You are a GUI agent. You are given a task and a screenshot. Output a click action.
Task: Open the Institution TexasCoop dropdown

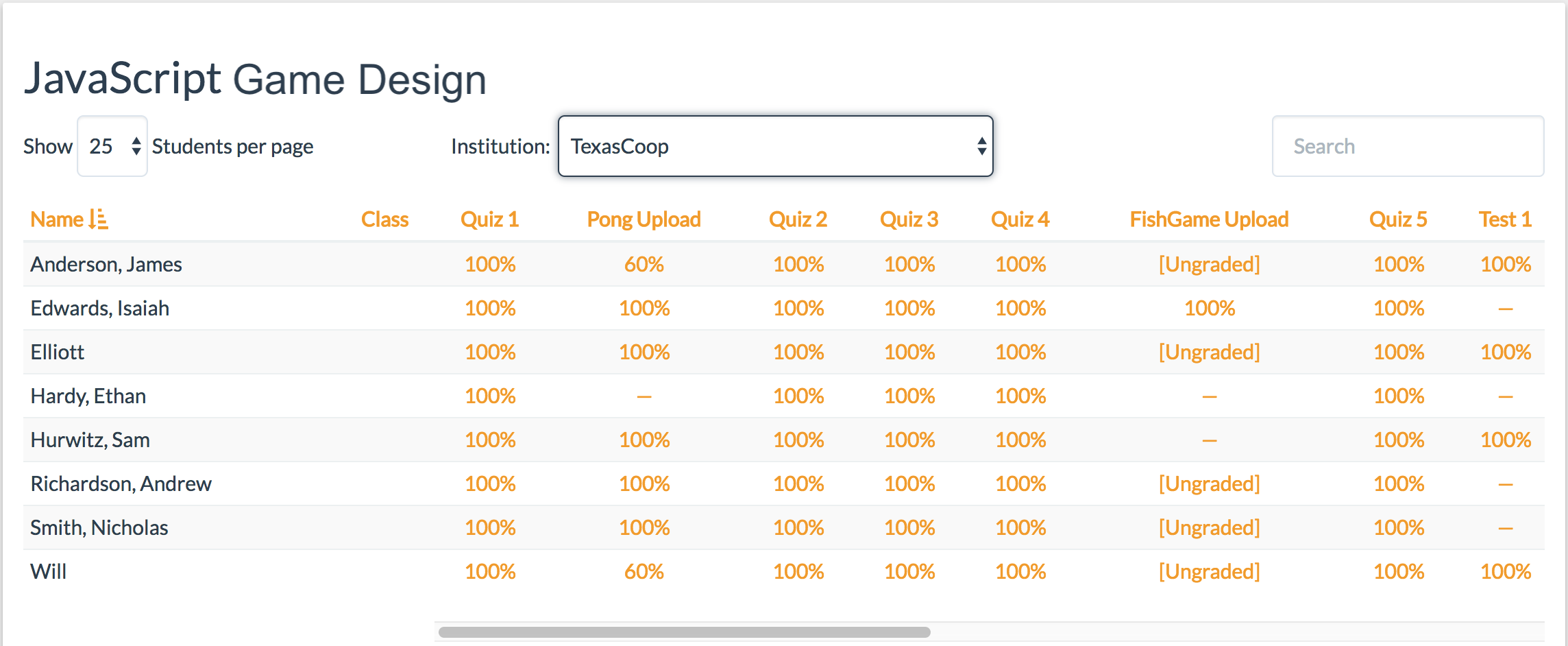[x=775, y=146]
